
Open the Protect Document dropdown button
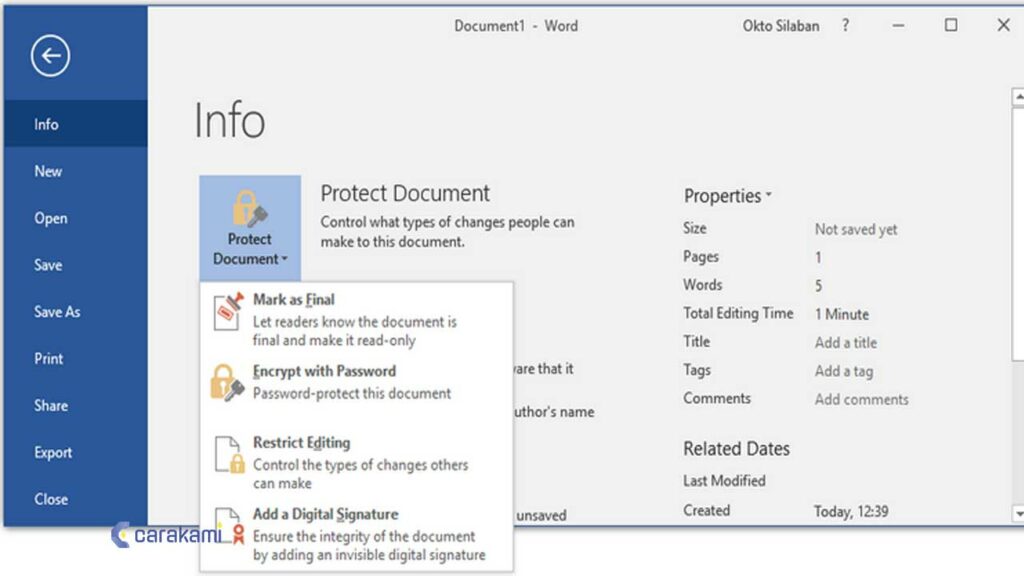[250, 228]
